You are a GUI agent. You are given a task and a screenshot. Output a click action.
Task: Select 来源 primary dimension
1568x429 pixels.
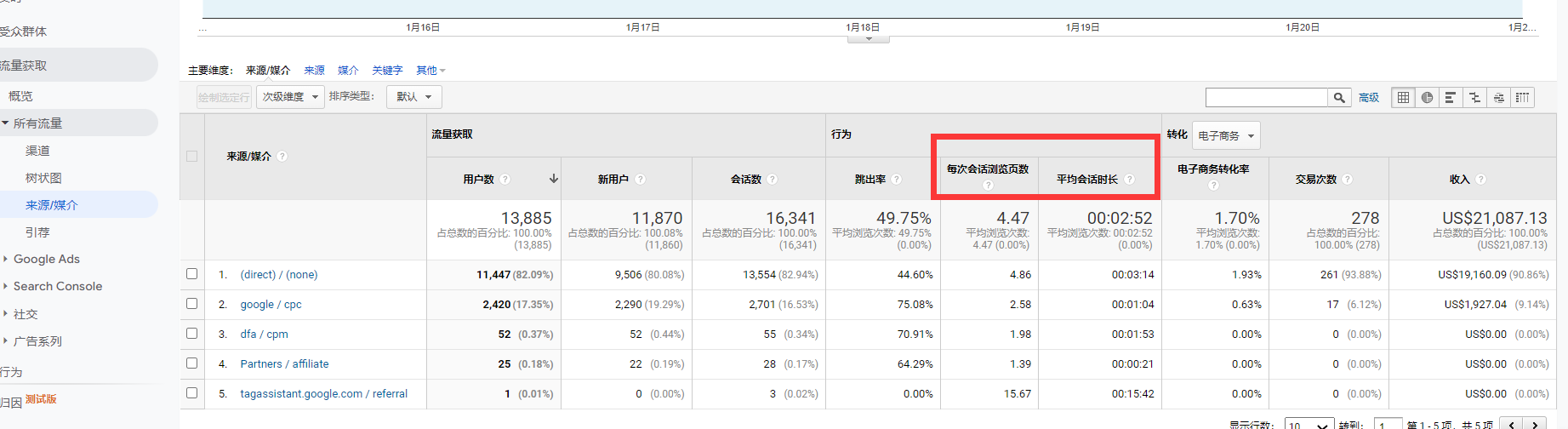pos(315,71)
